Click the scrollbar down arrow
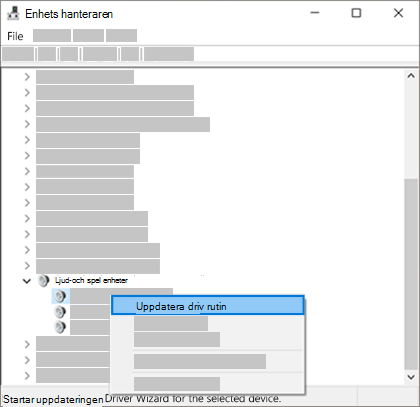 pos(411,377)
